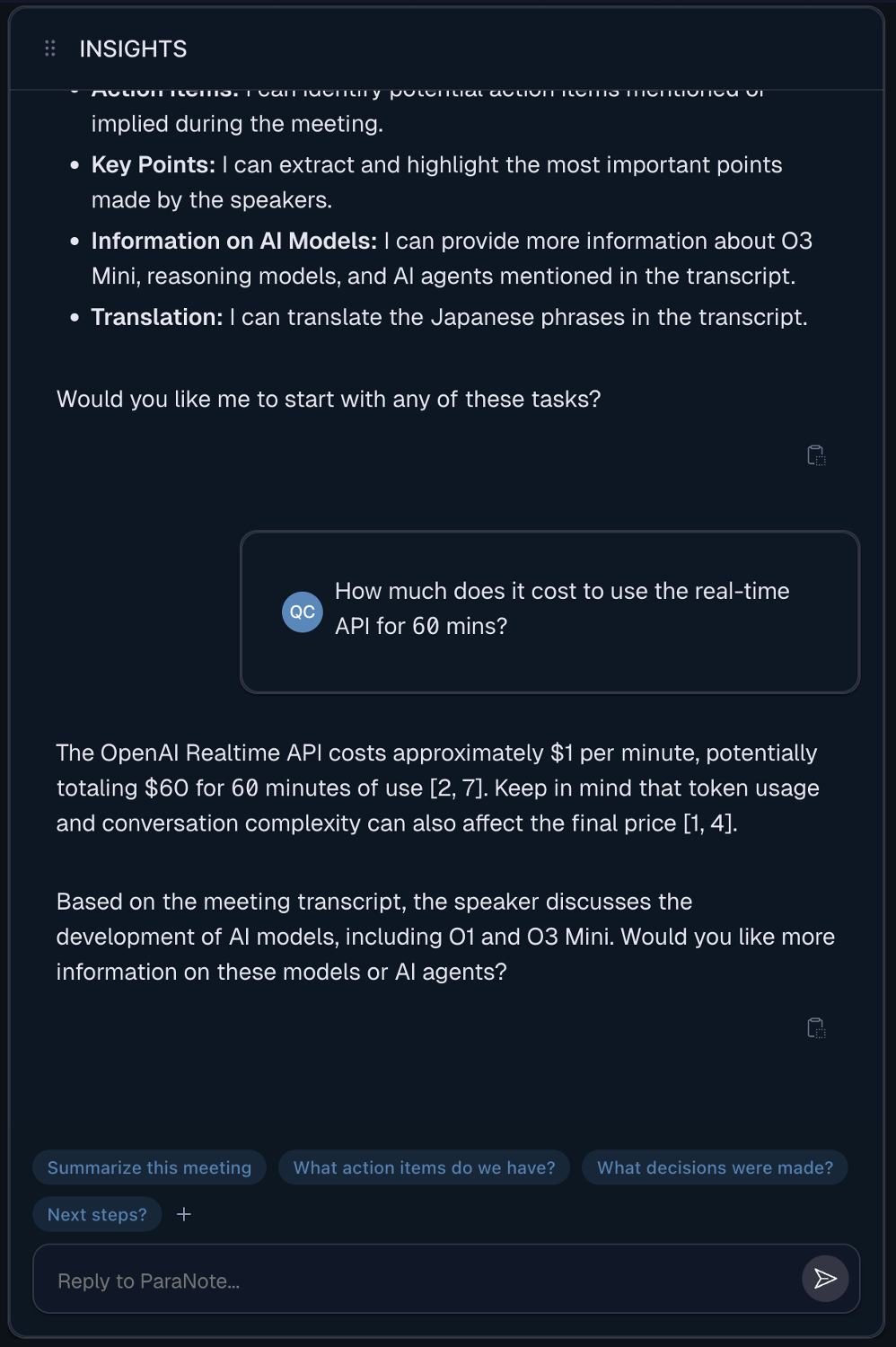Click the 'Summarize this meeting' suggestion chip
Image resolution: width=896 pixels, height=1347 pixels.
pyautogui.click(x=149, y=1167)
